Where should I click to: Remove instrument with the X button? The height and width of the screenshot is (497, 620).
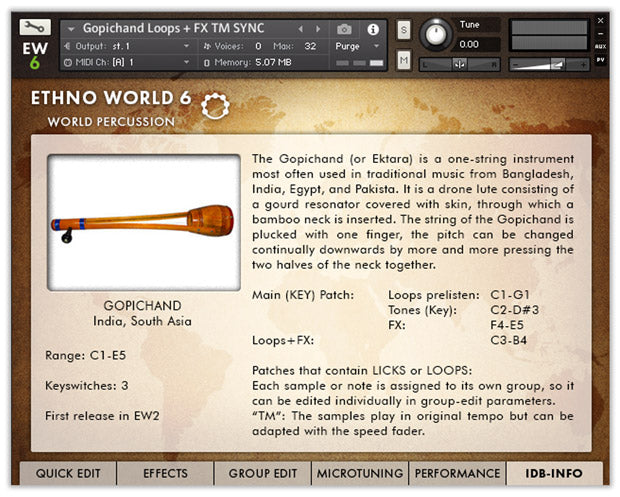[600, 20]
